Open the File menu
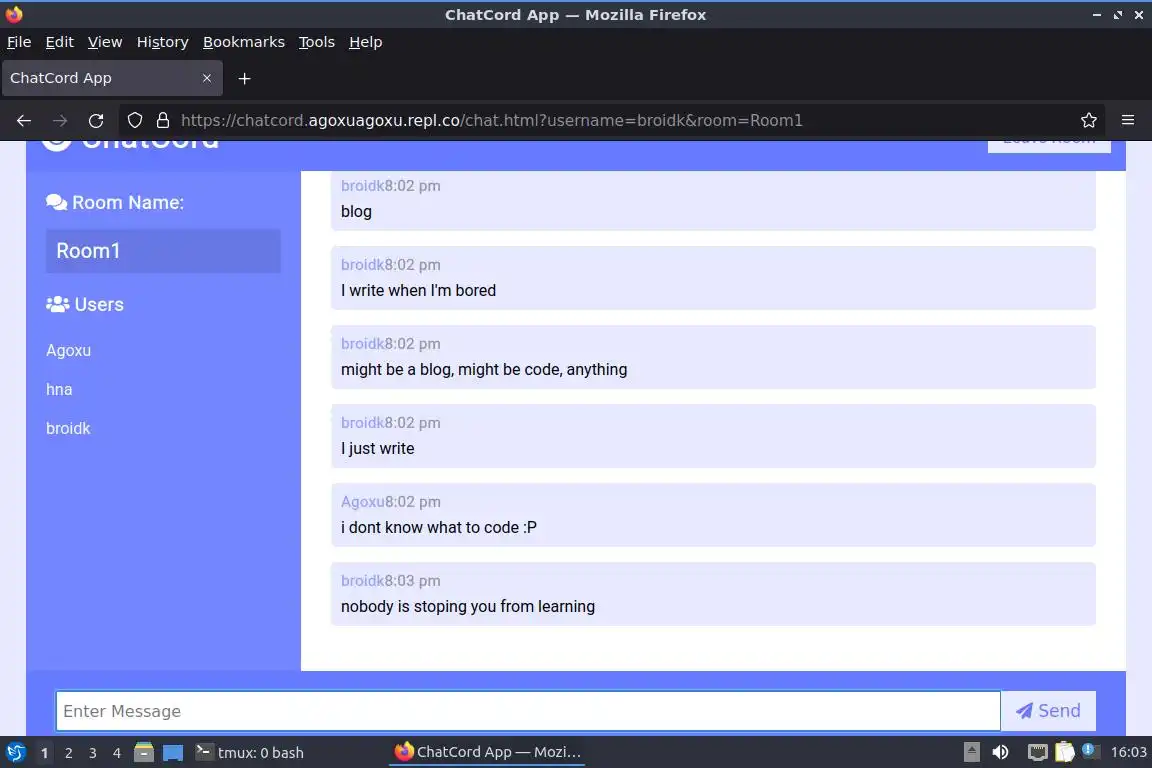The width and height of the screenshot is (1152, 768). 19,42
